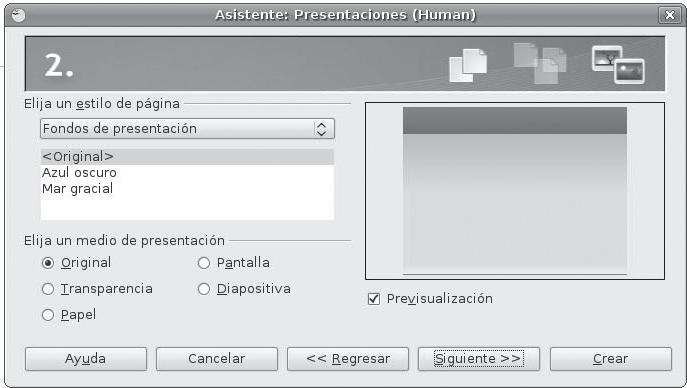This screenshot has height=388, width=687.
Task: Click the slide preview thumbnail
Action: (x=515, y=191)
